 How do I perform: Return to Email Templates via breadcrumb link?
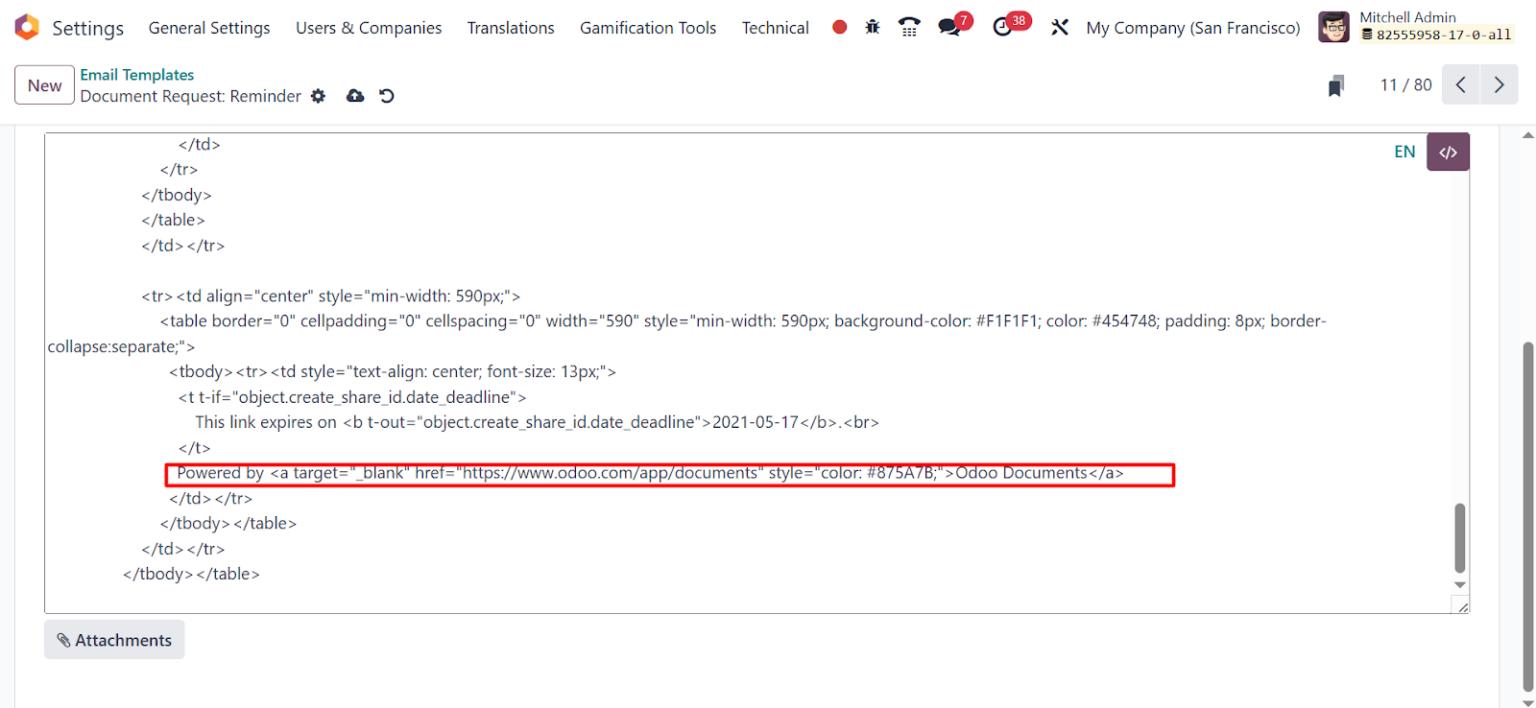(x=136, y=74)
